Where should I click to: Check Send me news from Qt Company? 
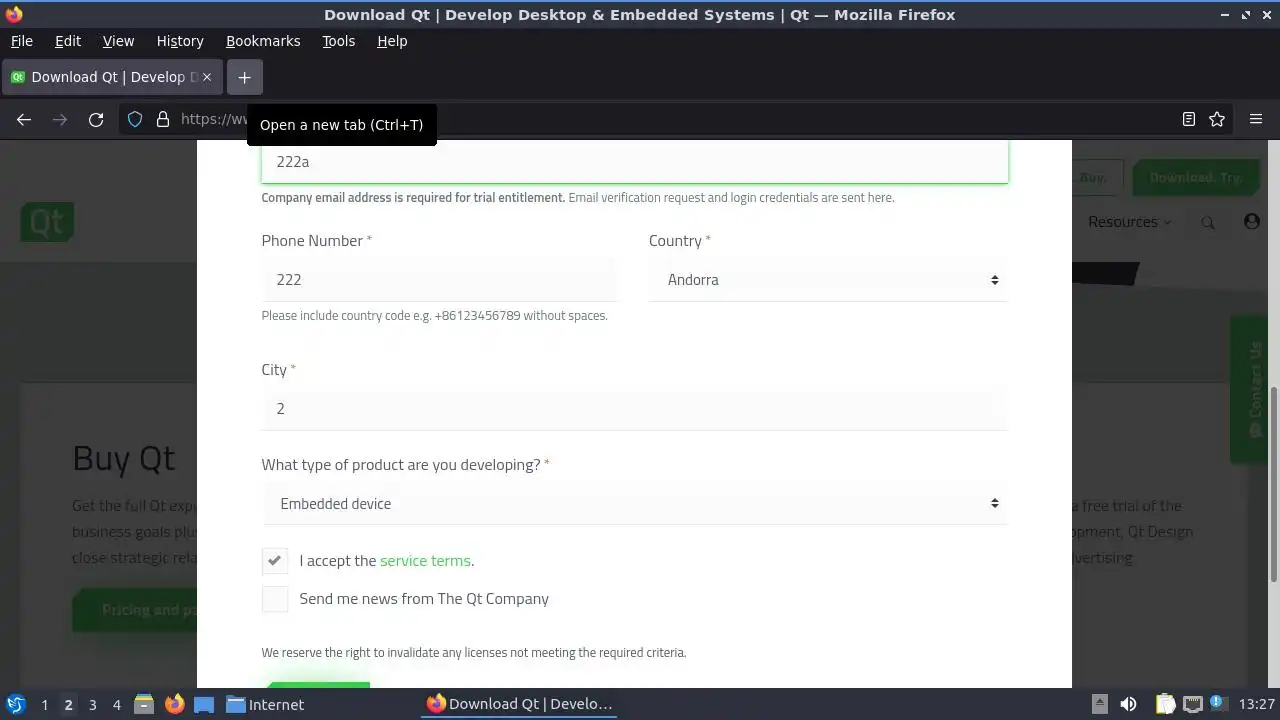point(275,599)
